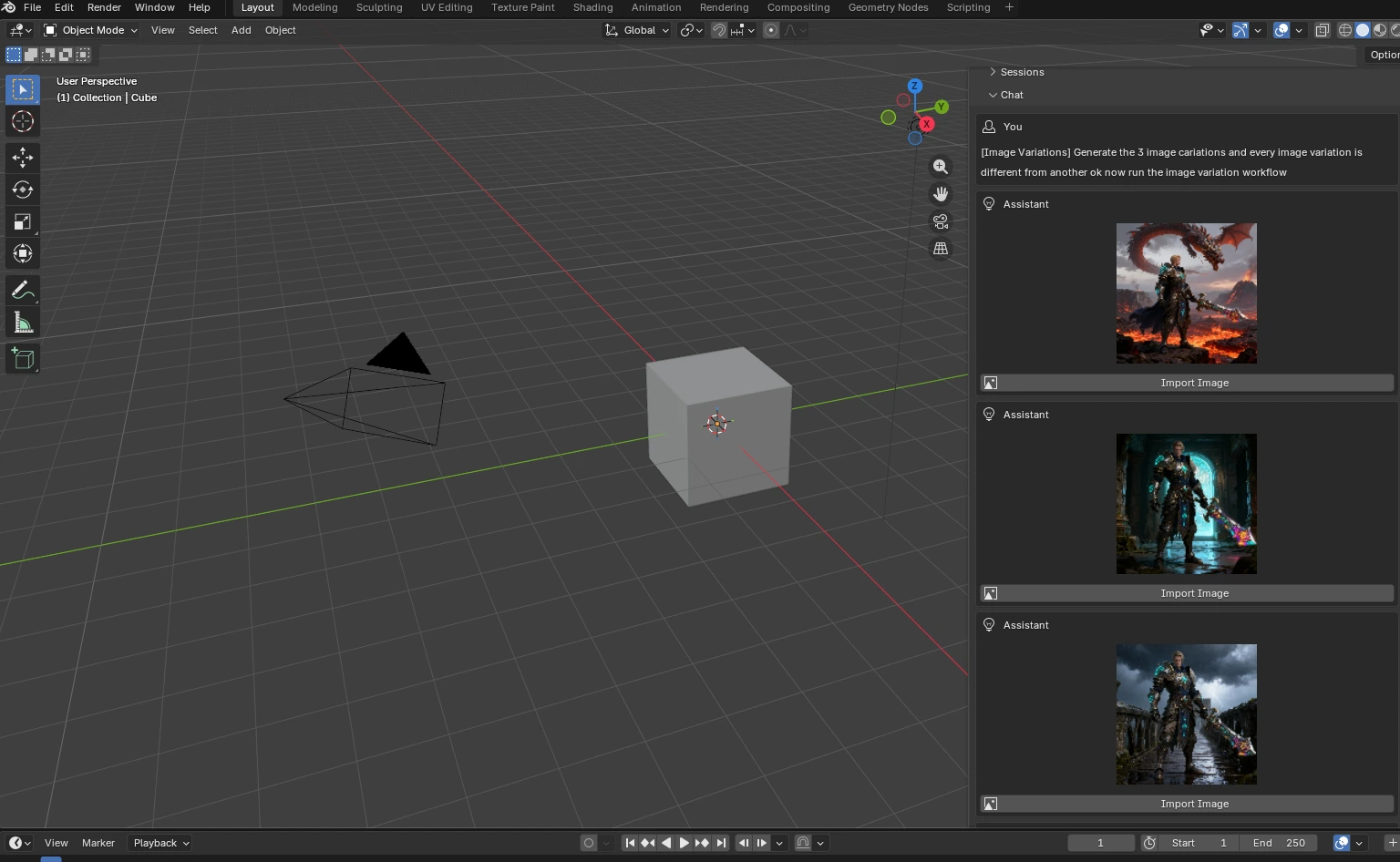The height and width of the screenshot is (862, 1400).
Task: Open the gizmos options dropdown arrow
Action: (x=1258, y=30)
